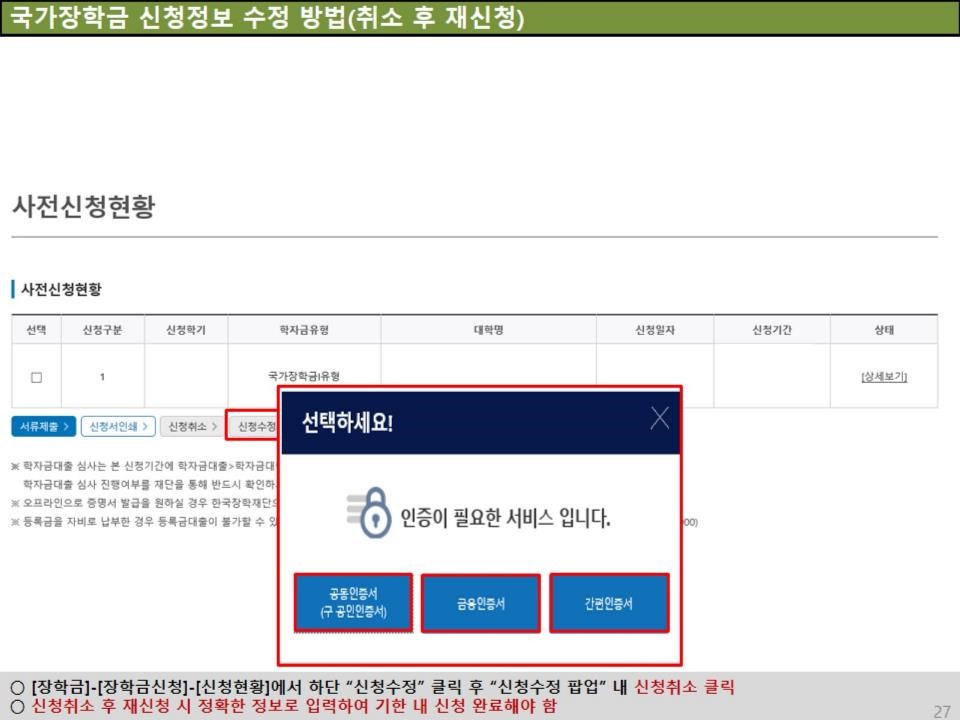Viewport: 960px width, 720px height.
Task: Click the 선택 column header
Action: 38,329
